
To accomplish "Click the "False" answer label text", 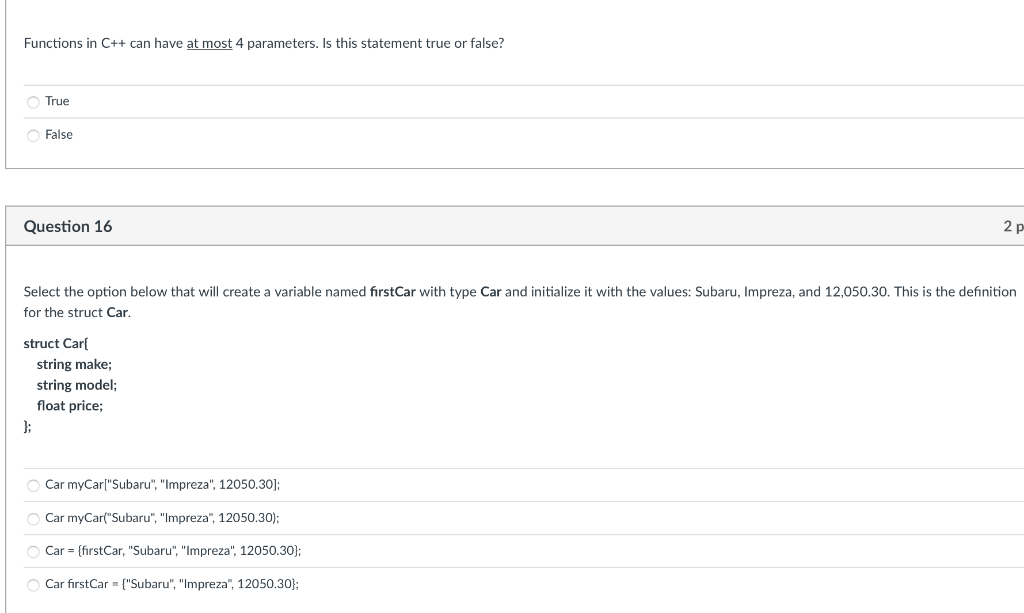I will (59, 134).
